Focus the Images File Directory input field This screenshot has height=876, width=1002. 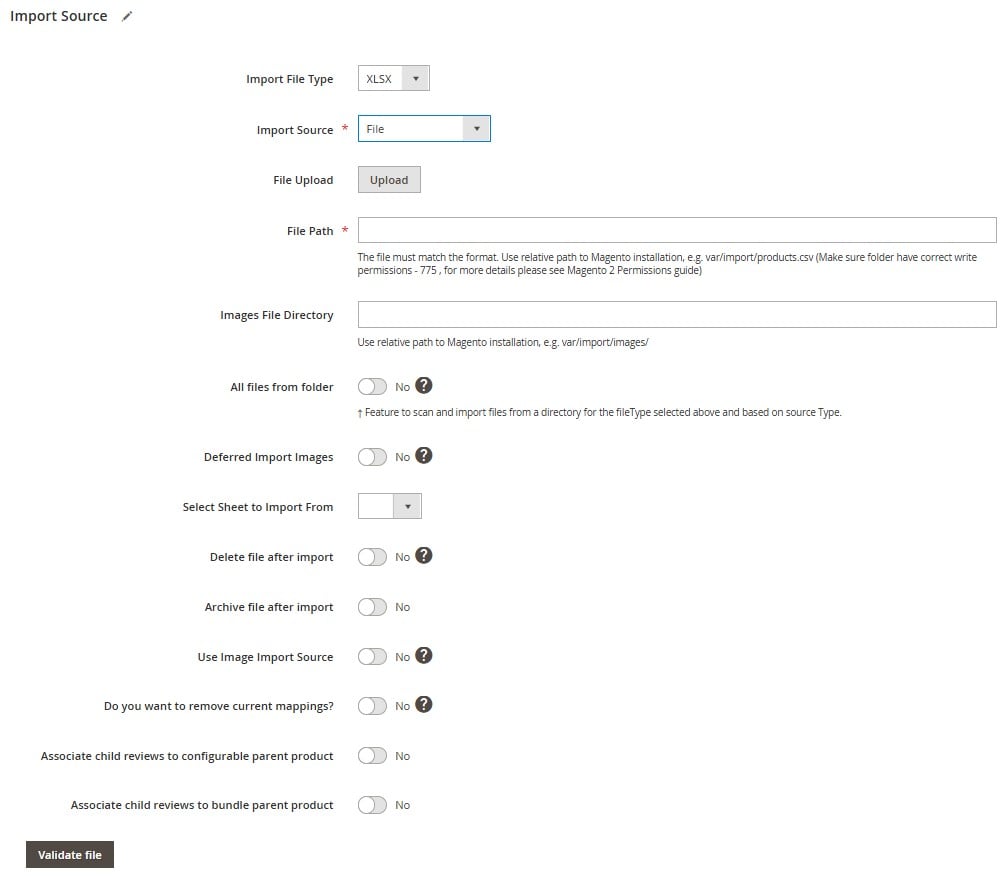[677, 314]
